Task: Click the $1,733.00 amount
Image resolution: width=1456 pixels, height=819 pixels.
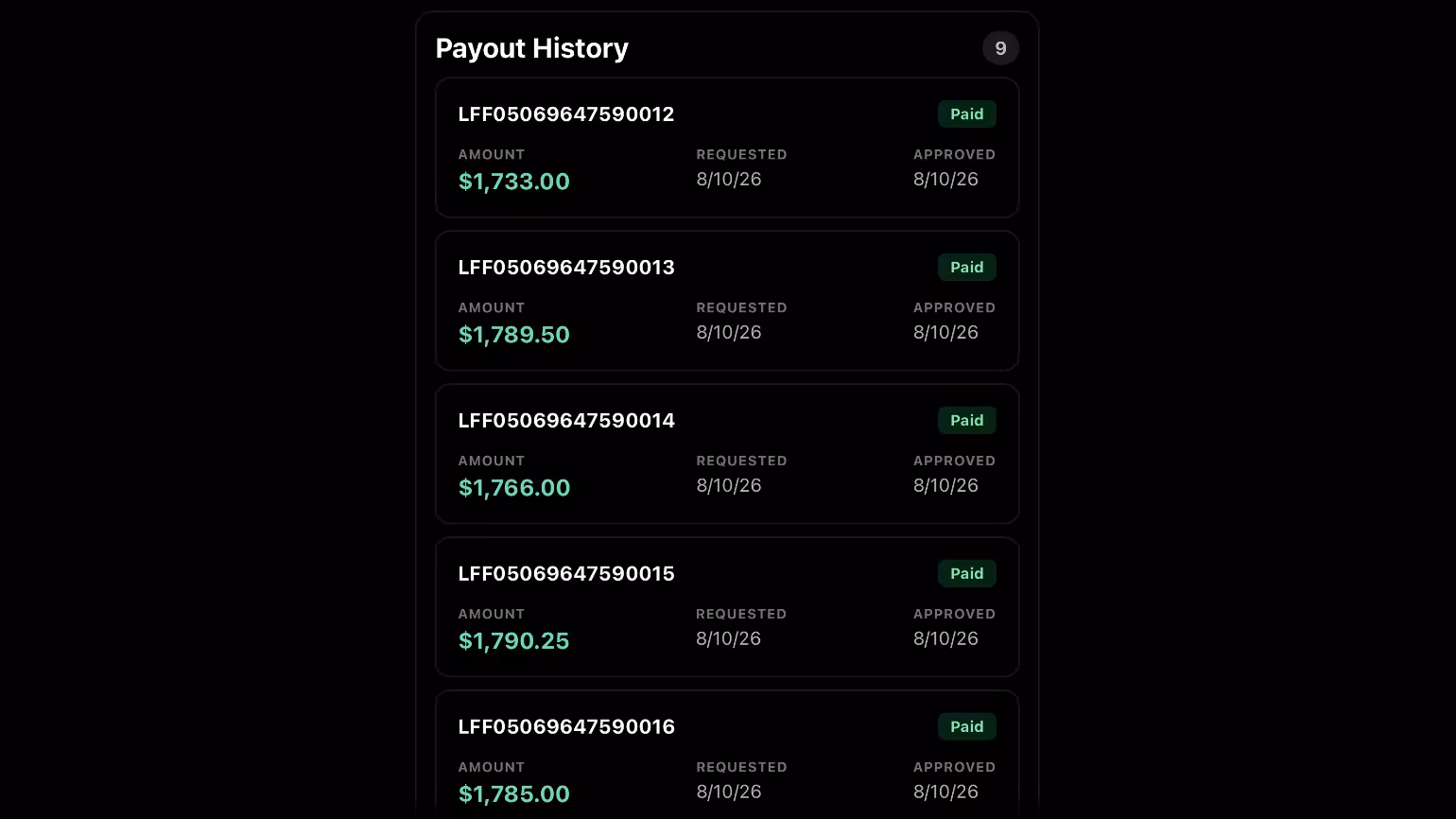Action: click(514, 182)
